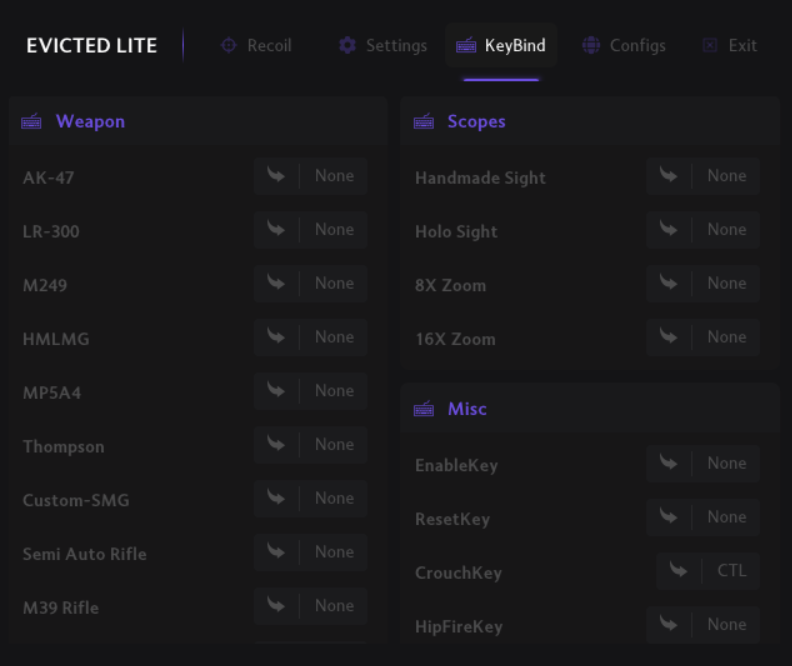Set the keybind for LR-300
The width and height of the screenshot is (792, 666).
310,230
